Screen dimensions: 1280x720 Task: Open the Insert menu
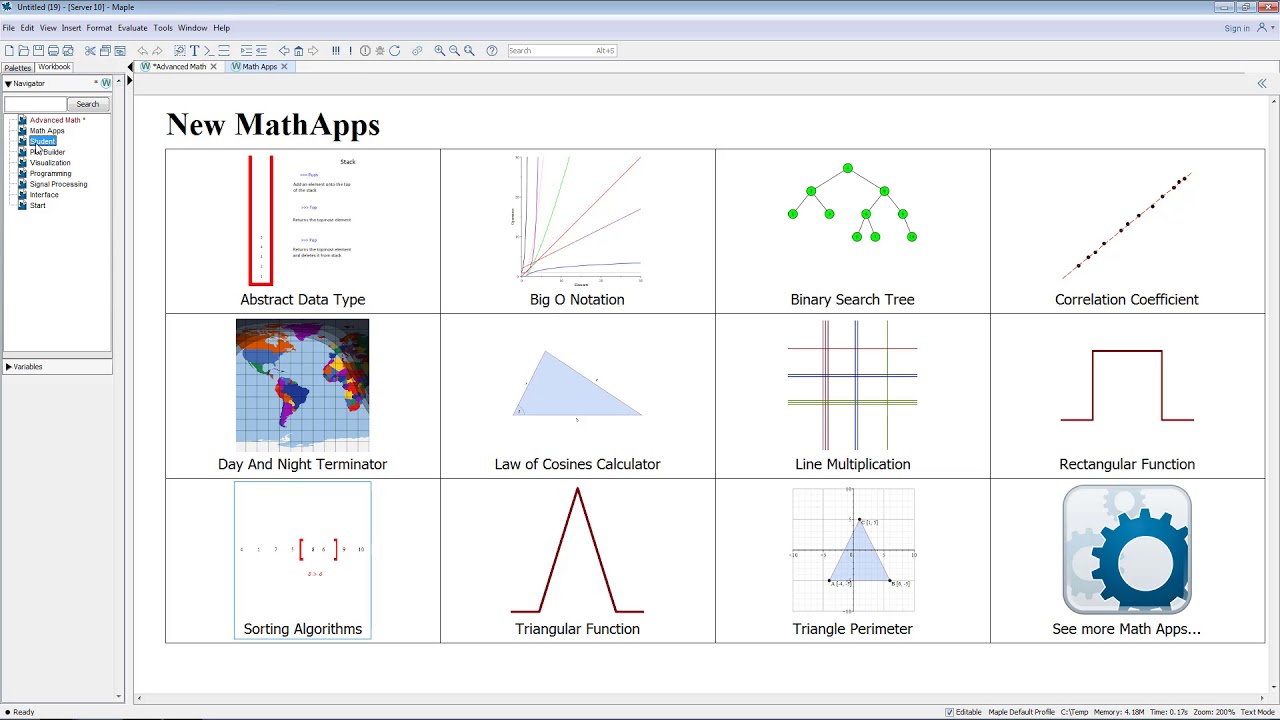tap(71, 28)
